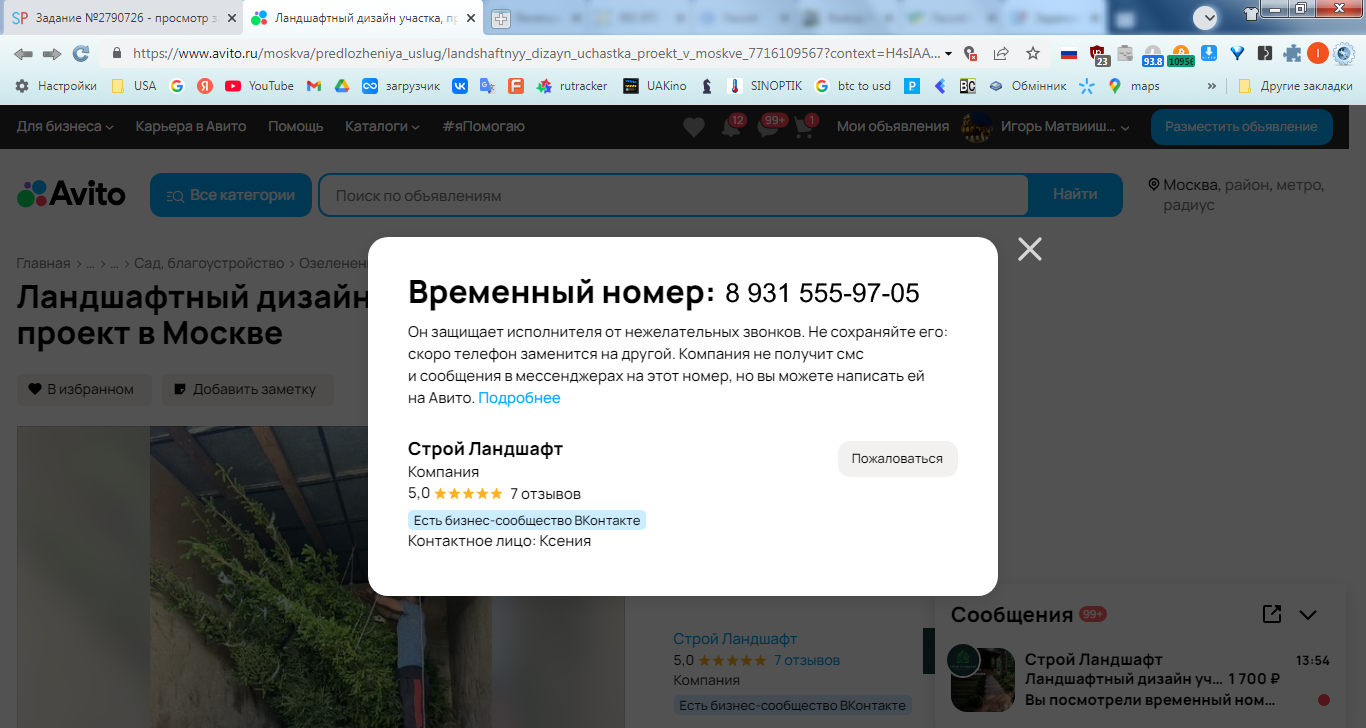Focus the Поиск по объявлениям search field
This screenshot has width=1366, height=728.
[672, 195]
